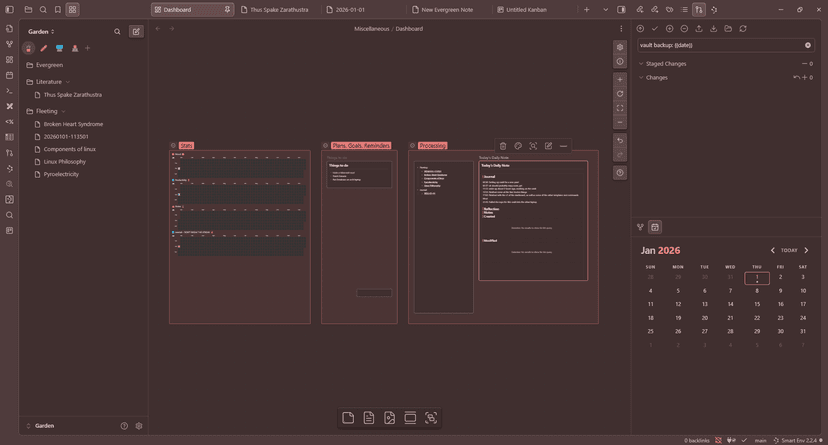Toggle the left sidebar collapse icon
Screen dimensions: 828x445
click(x=9, y=9)
